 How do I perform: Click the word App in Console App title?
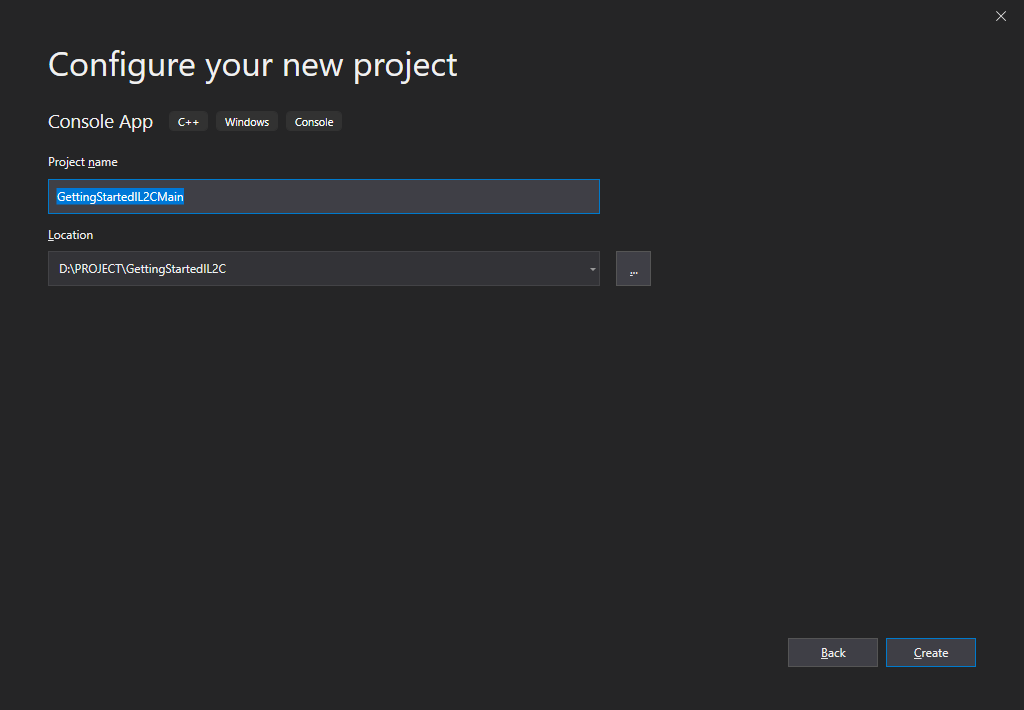point(136,122)
